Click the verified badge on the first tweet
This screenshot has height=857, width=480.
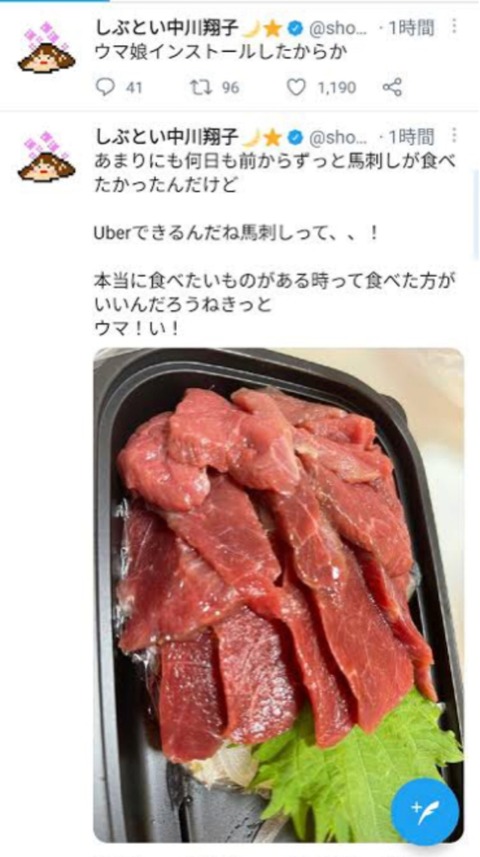pos(296,28)
